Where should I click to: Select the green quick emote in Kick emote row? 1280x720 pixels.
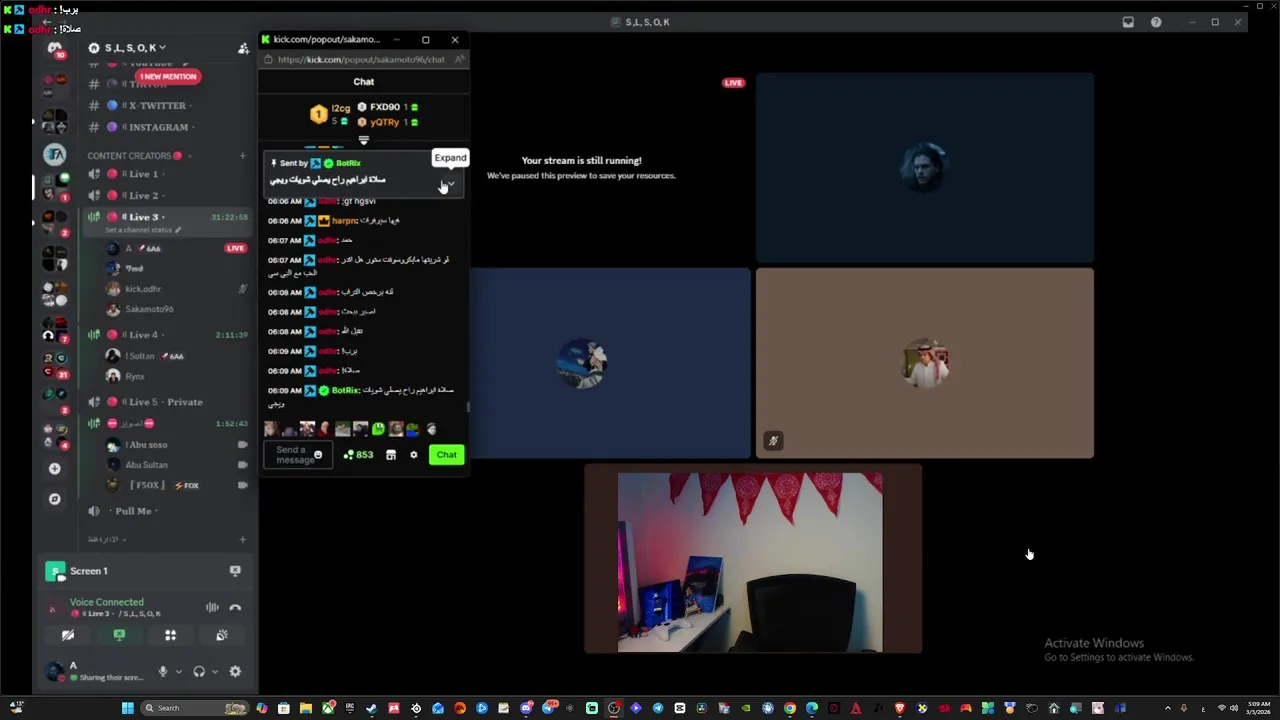(378, 429)
